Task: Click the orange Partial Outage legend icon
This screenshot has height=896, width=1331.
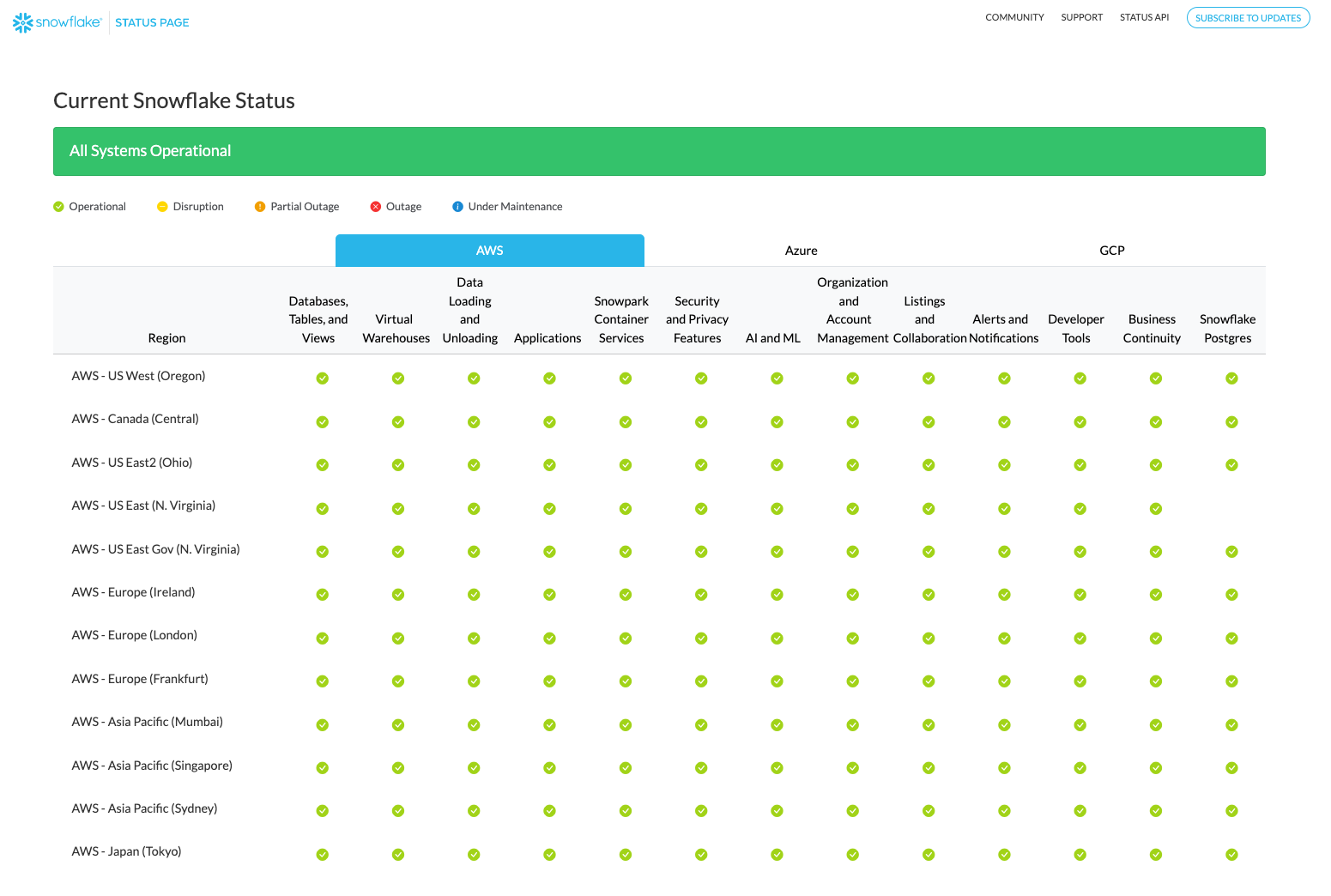Action: pos(260,207)
